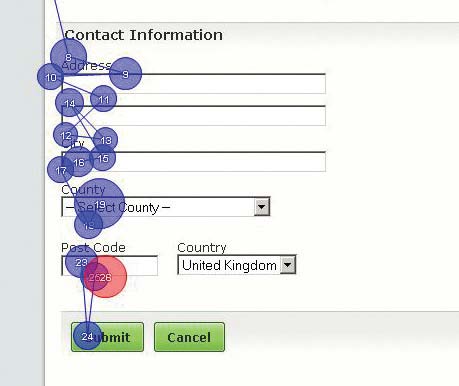
Task: Click gaze fixation marker 9
Action: click(125, 74)
